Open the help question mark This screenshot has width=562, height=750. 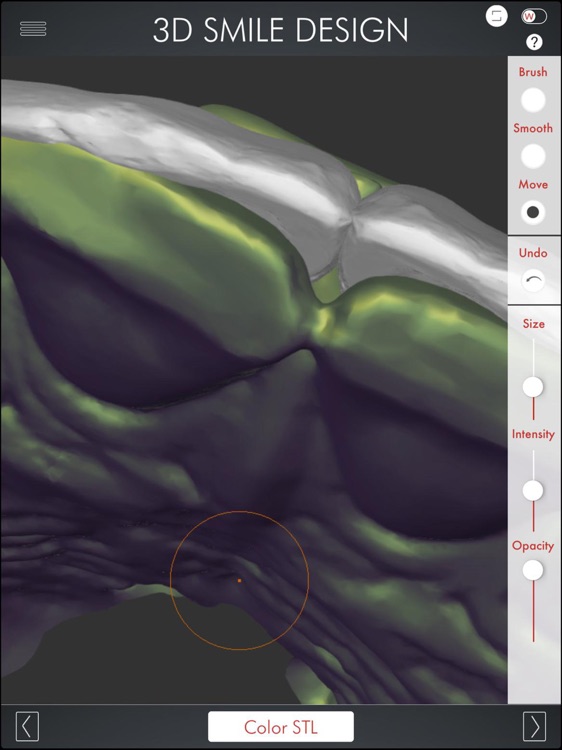click(534, 42)
